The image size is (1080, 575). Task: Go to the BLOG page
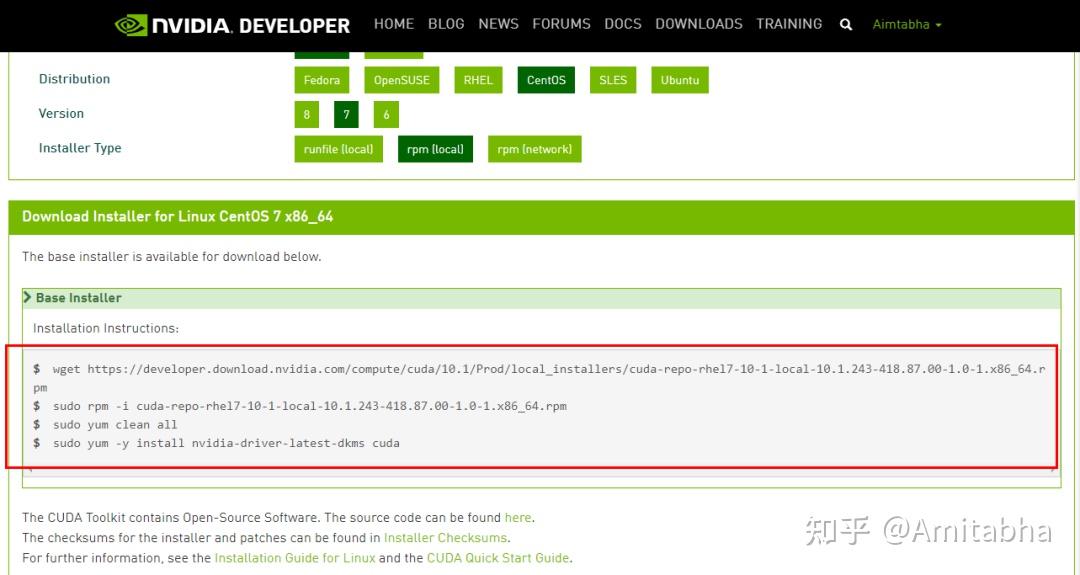[x=446, y=24]
